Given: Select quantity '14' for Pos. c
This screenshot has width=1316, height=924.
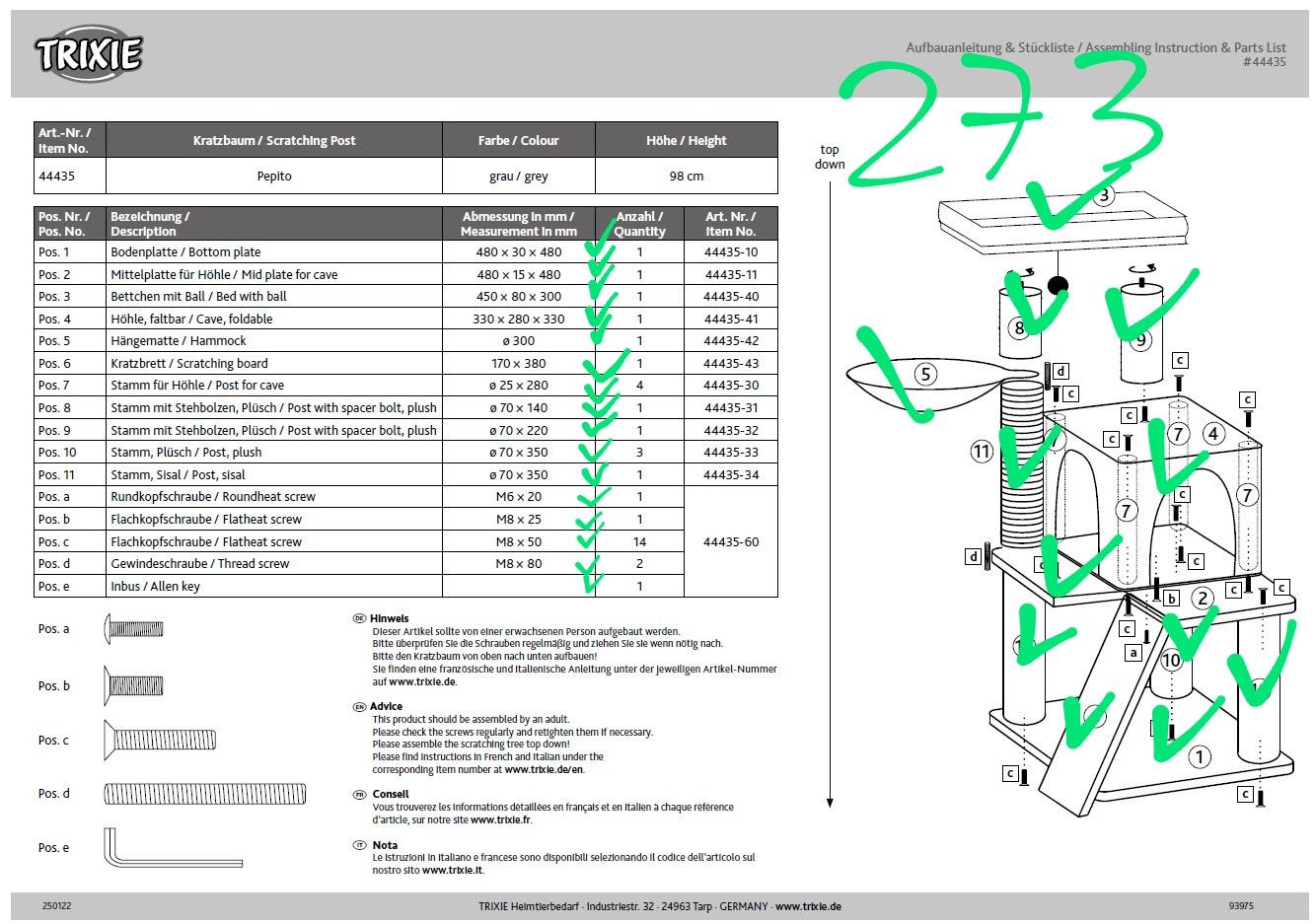Looking at the screenshot, I should [639, 541].
